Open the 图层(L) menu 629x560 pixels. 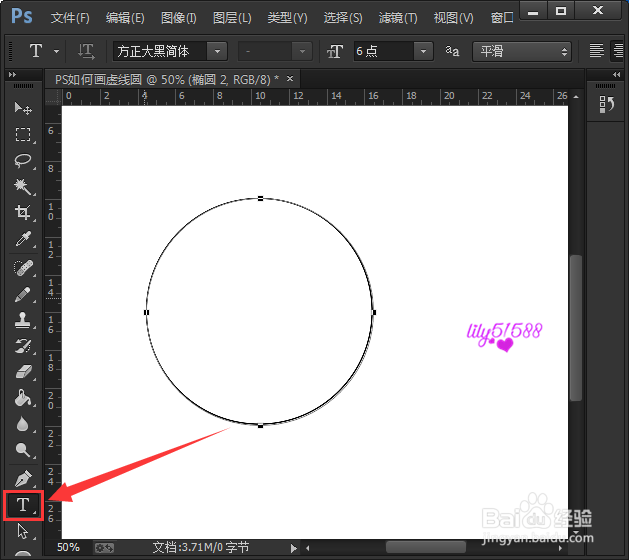pos(232,18)
